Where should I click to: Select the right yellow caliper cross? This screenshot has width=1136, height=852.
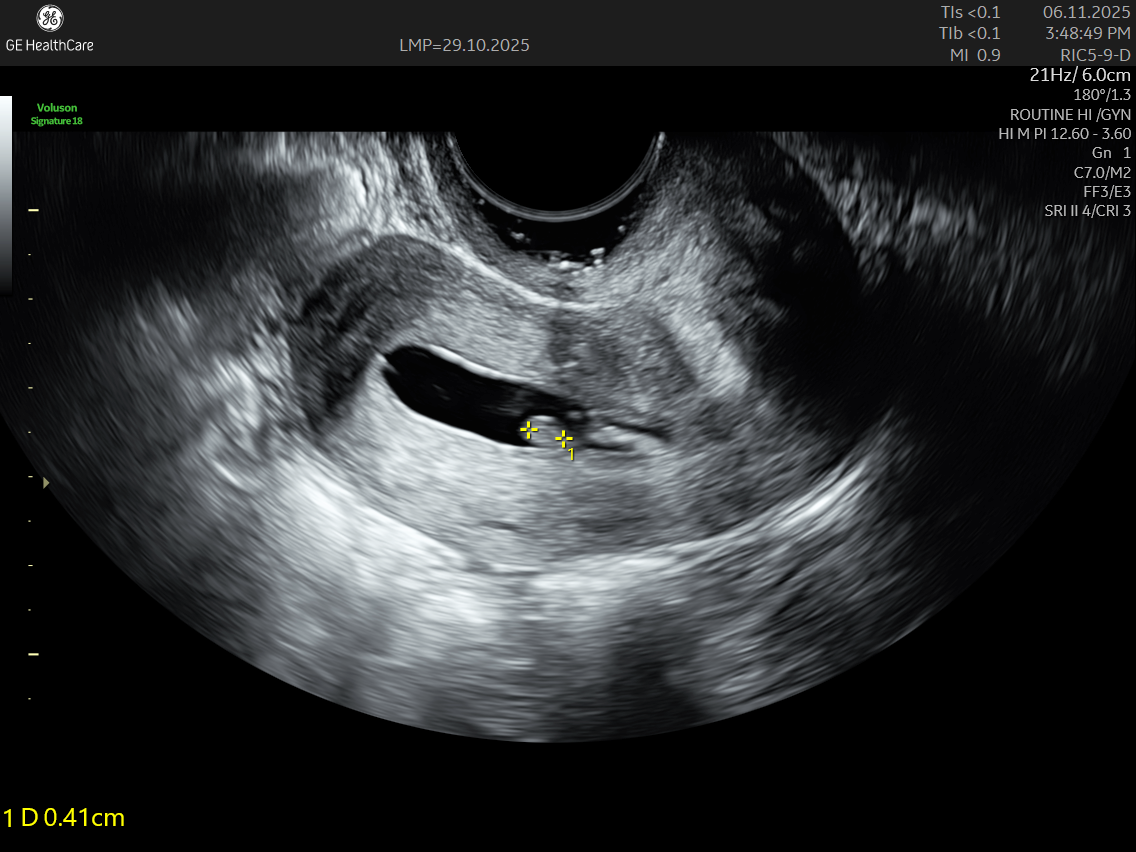564,439
